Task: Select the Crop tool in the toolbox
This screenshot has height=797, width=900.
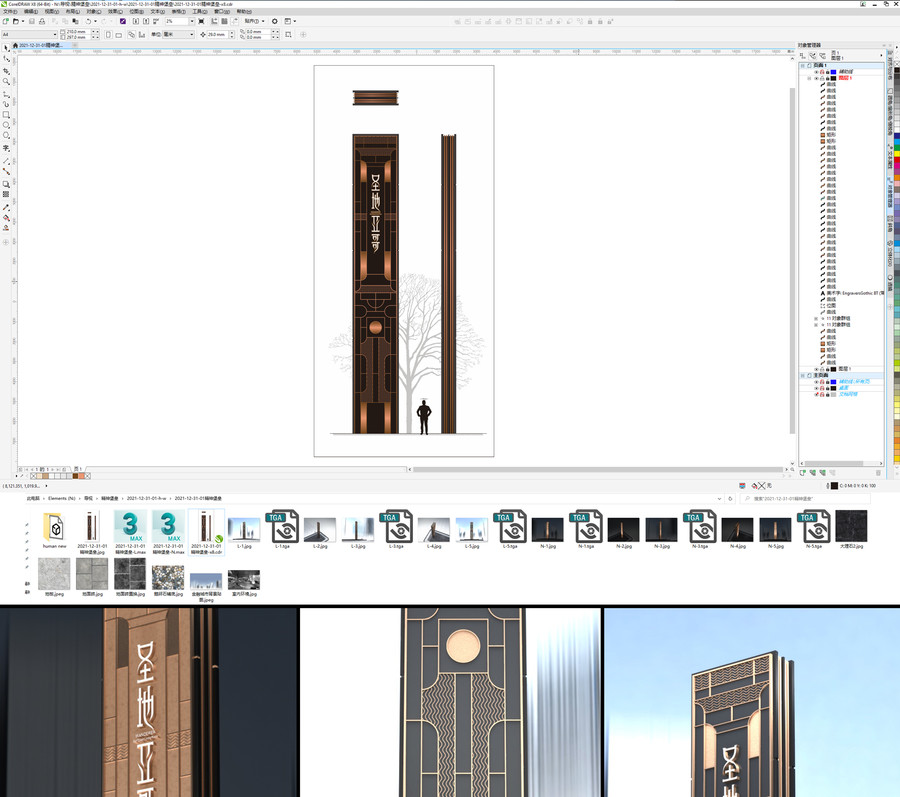Action: [x=6, y=71]
